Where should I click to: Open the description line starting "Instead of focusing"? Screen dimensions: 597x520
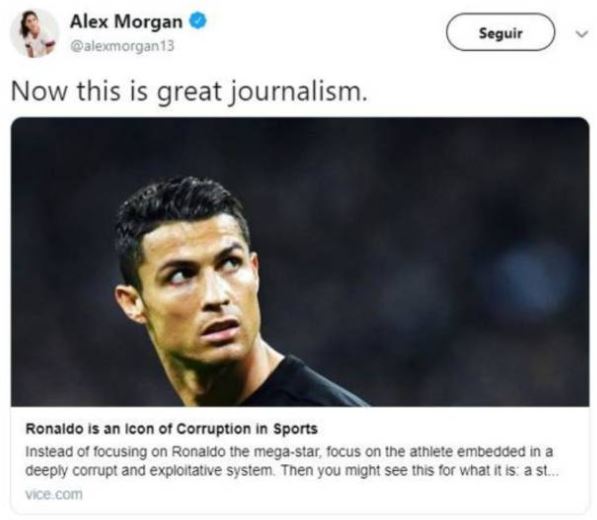(289, 451)
